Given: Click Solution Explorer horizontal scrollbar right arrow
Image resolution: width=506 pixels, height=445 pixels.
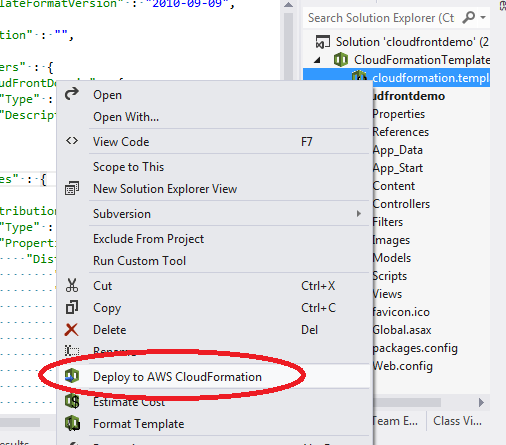Looking at the screenshot, I should pos(481,402).
